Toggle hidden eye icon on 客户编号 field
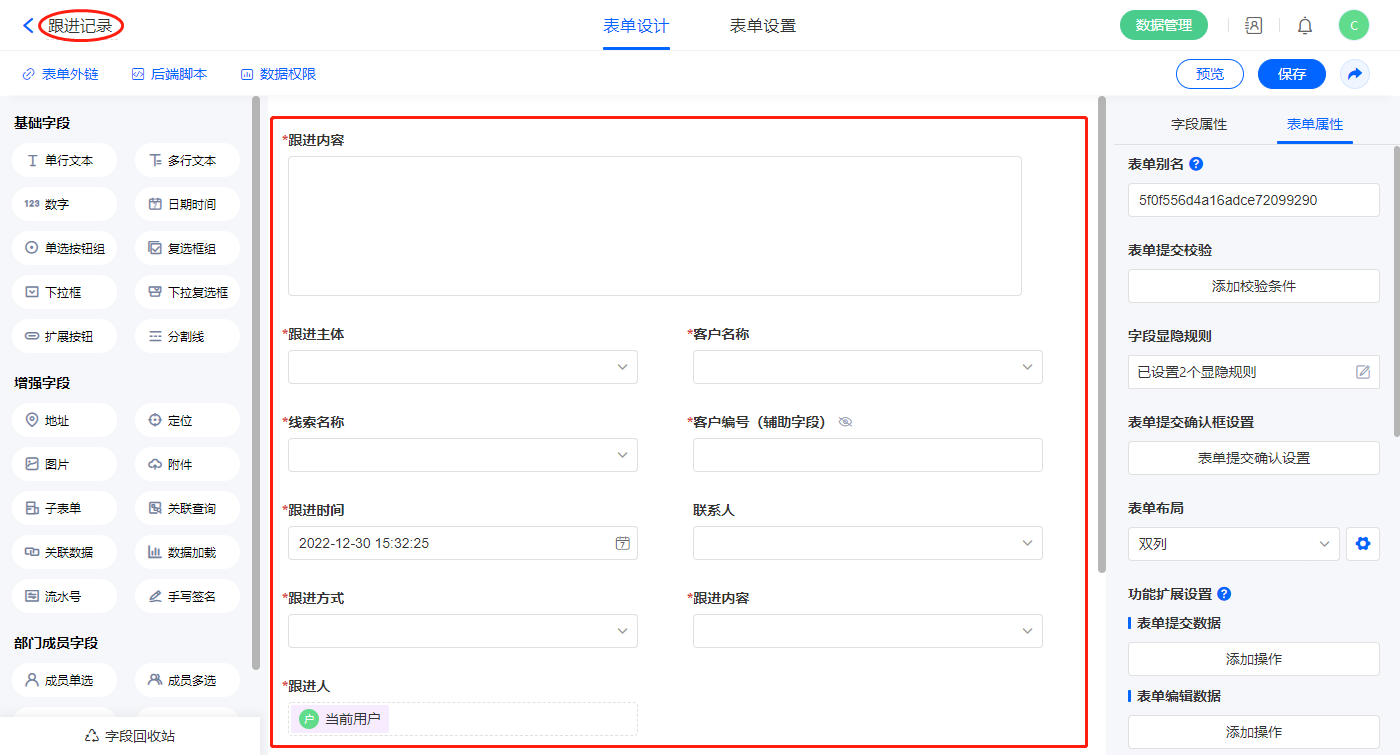Viewport: 1400px width, 755px height. click(845, 422)
